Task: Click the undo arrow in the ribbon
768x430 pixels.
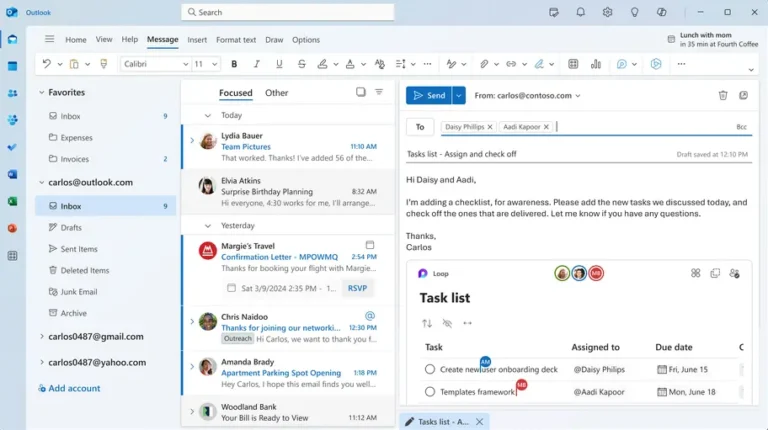Action: pos(46,64)
